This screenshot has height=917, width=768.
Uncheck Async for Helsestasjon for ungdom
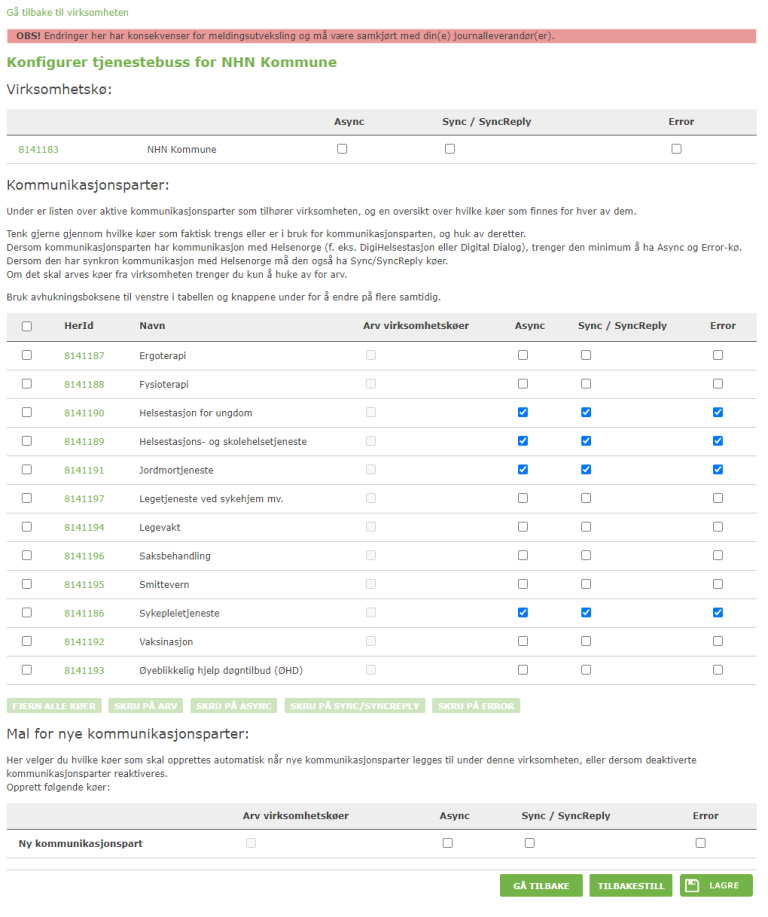[x=523, y=412]
